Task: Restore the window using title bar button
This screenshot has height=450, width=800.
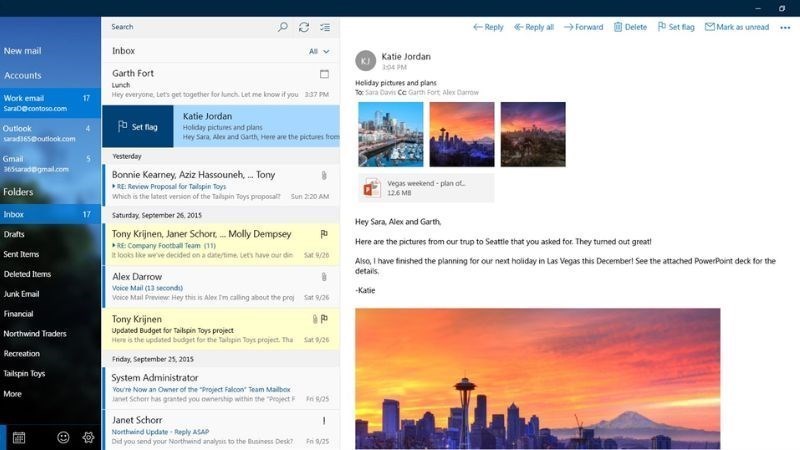Action: tap(782, 8)
